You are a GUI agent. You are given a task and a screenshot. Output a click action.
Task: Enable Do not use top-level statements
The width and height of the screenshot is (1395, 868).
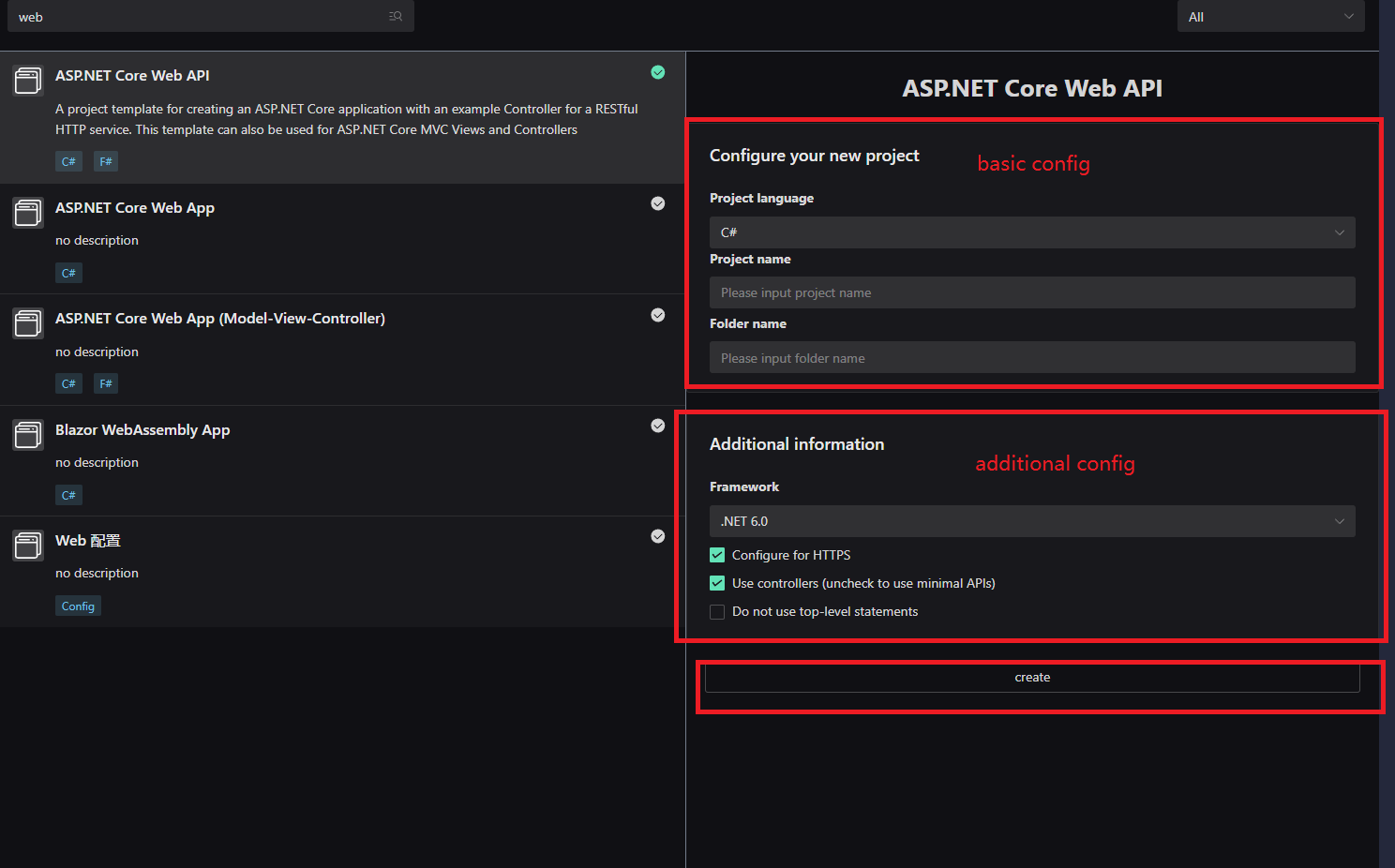point(717,612)
